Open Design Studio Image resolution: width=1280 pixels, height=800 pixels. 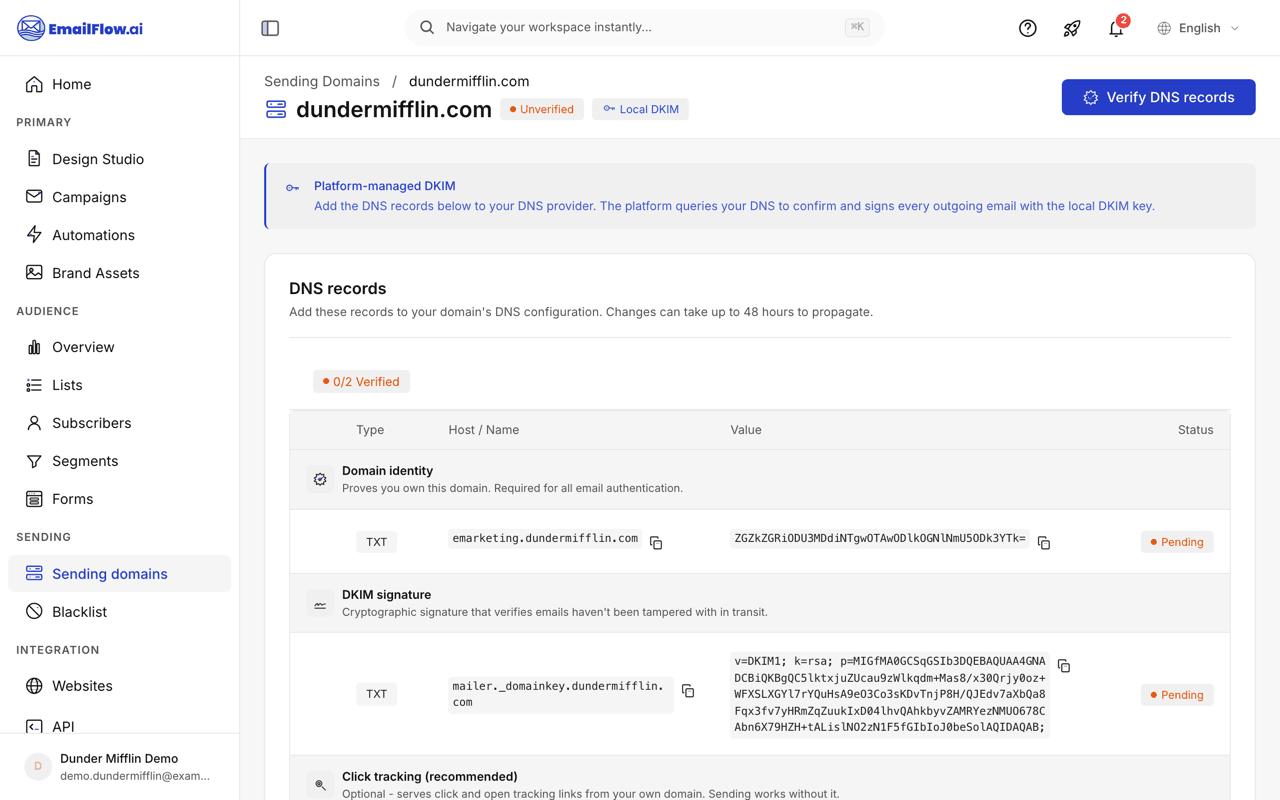tap(119, 159)
